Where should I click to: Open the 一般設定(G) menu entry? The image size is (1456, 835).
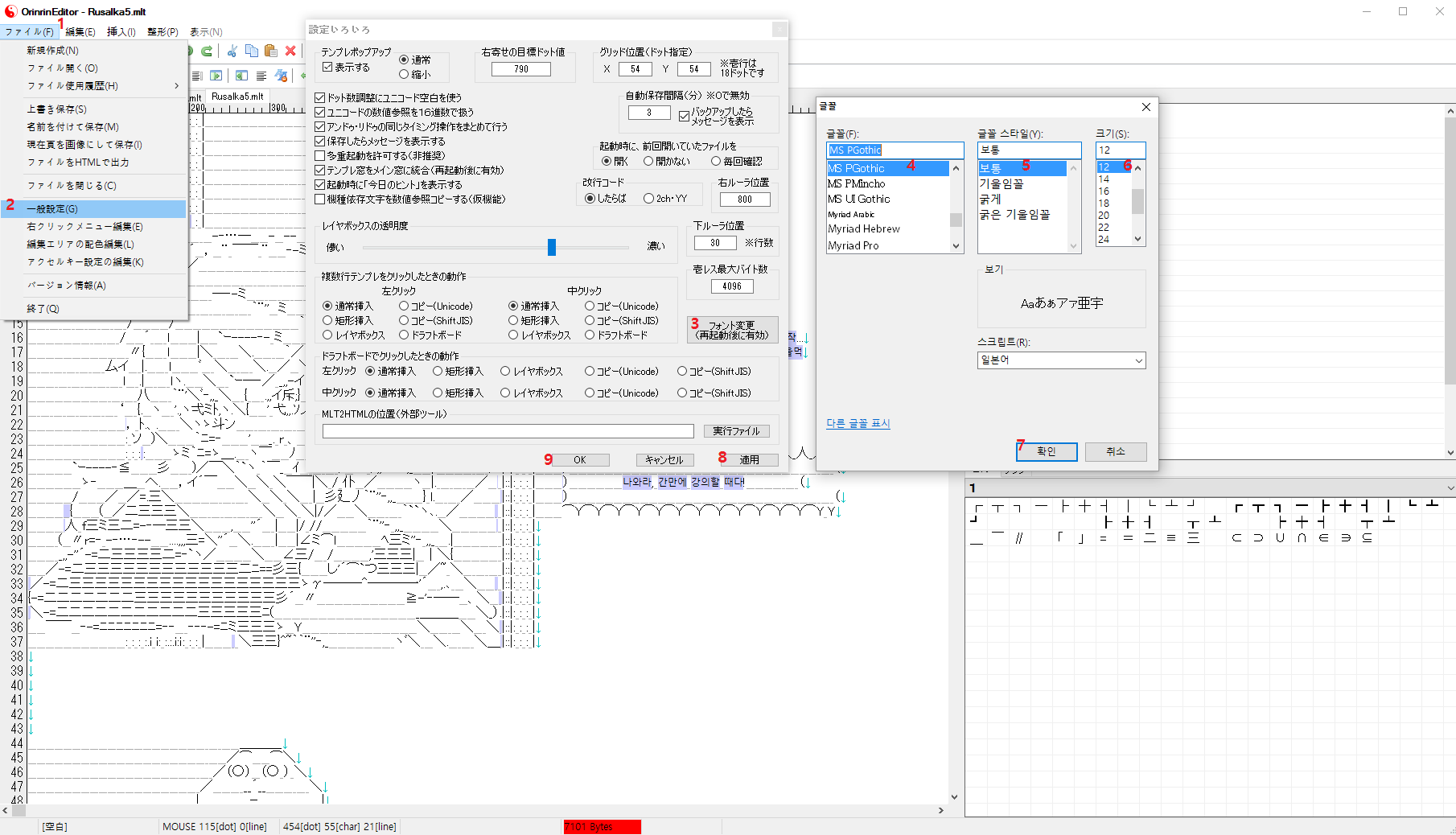(52, 209)
